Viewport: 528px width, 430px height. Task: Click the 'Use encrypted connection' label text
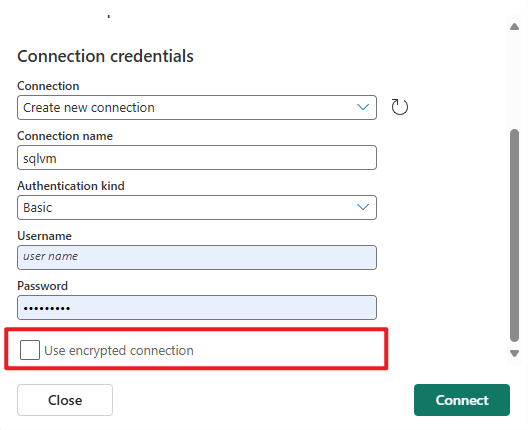[x=119, y=351]
